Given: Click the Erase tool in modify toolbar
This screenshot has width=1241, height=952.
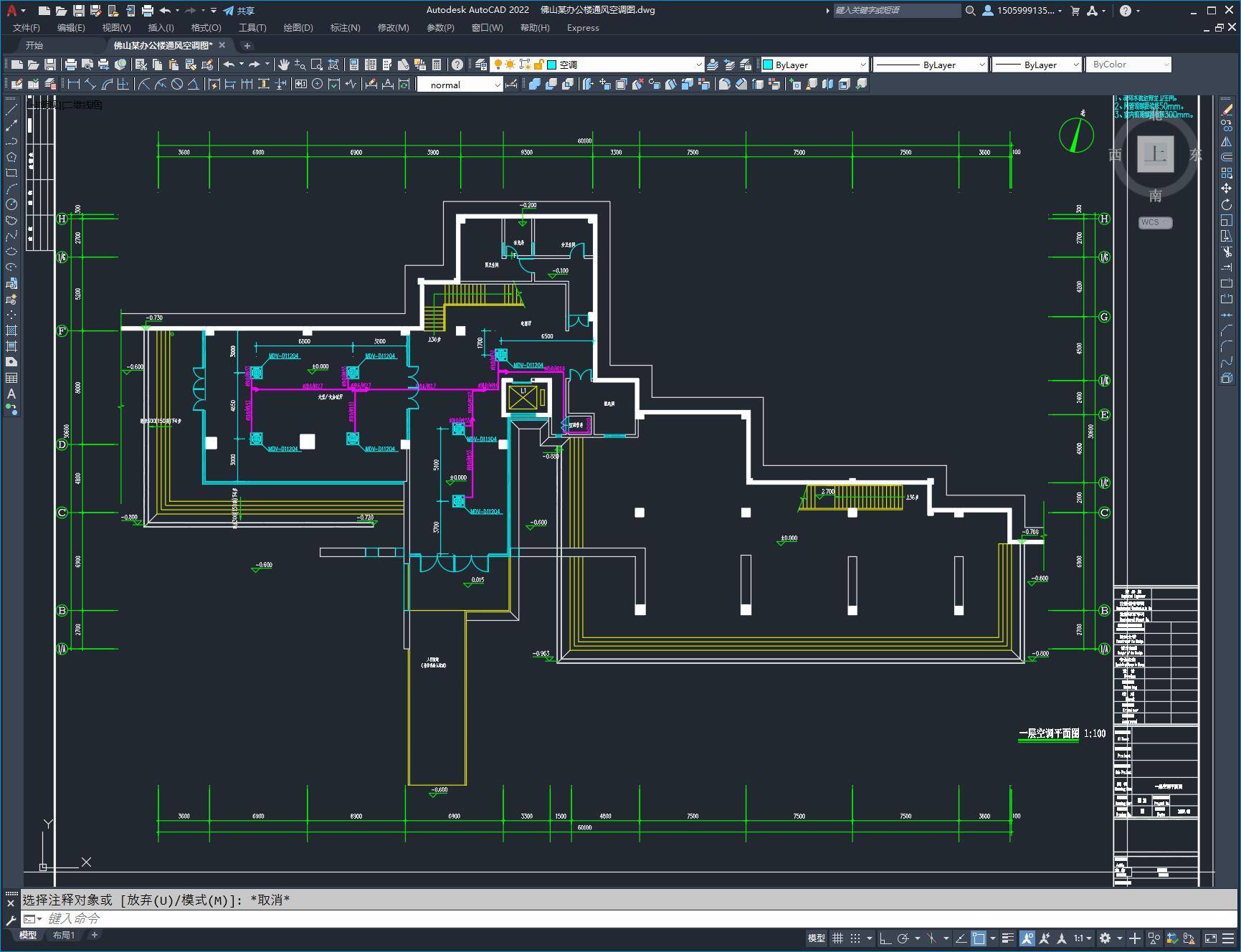Looking at the screenshot, I should tap(1227, 110).
